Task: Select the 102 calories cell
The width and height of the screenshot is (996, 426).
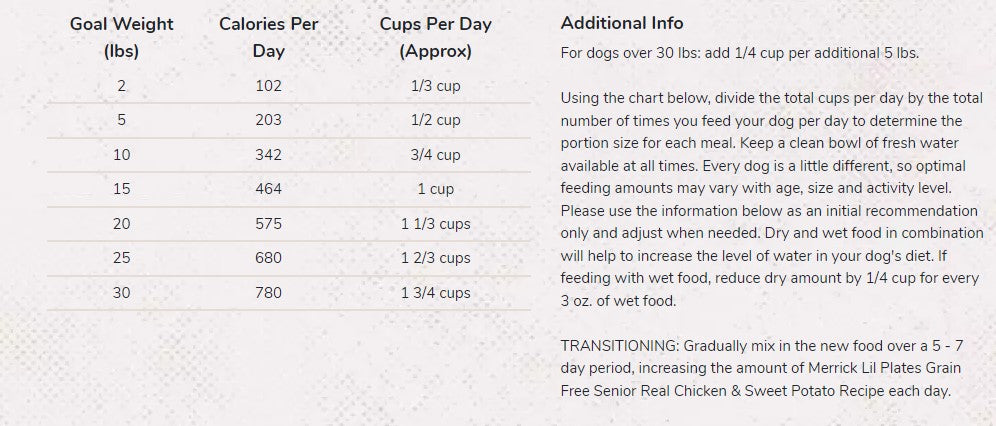Action: [x=269, y=86]
